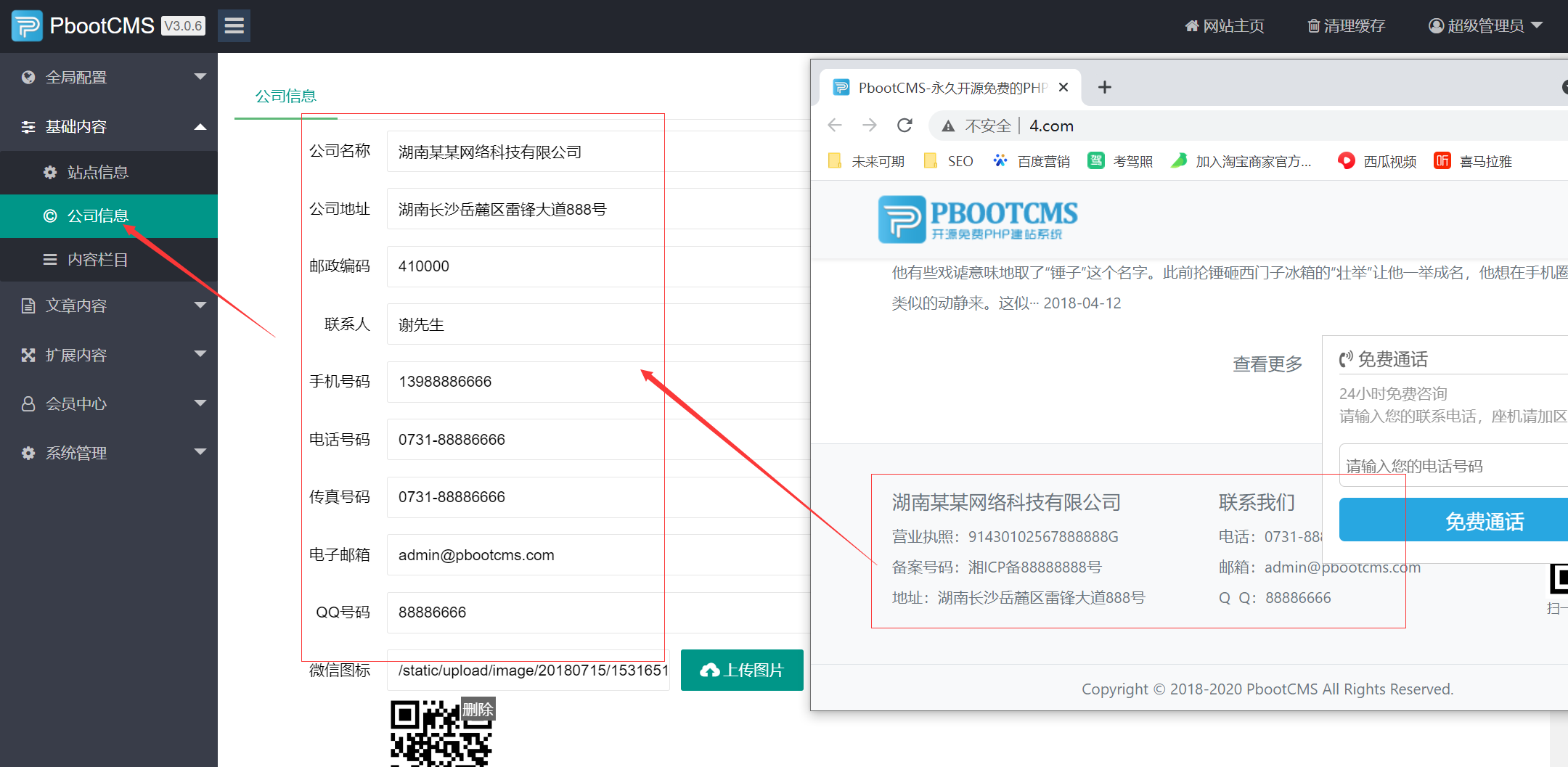Switch to the 公司信息 tab

[285, 96]
